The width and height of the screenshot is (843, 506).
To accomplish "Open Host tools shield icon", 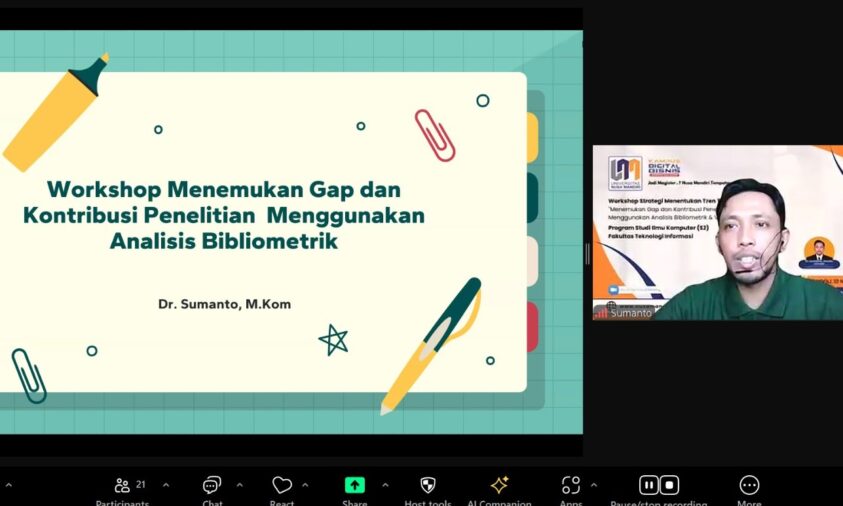I will click(428, 485).
